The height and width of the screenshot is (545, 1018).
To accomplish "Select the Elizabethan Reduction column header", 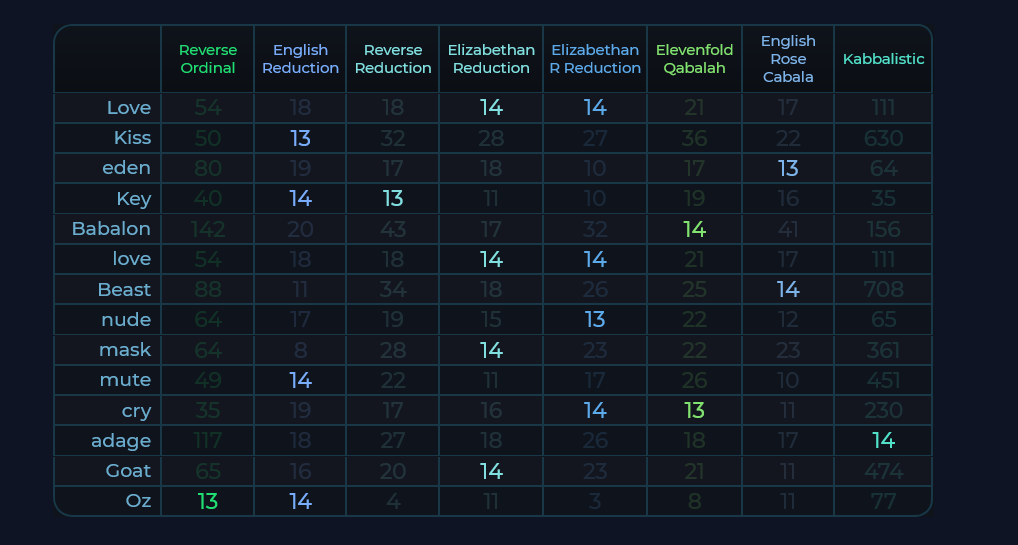I will tap(491, 59).
